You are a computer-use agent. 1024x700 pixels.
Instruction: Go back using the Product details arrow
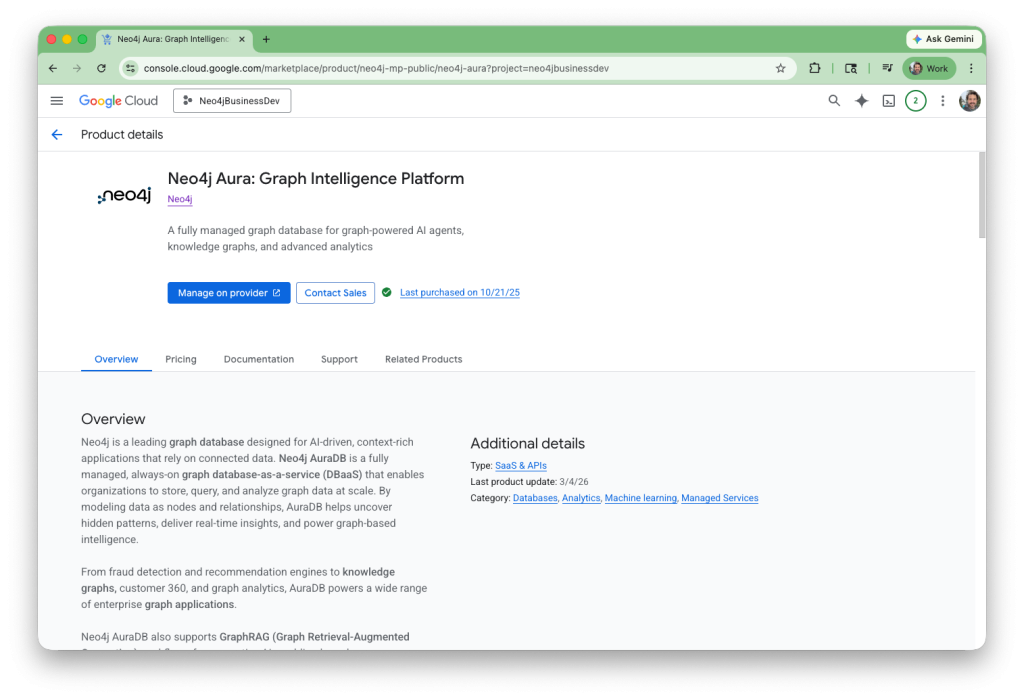pos(57,135)
